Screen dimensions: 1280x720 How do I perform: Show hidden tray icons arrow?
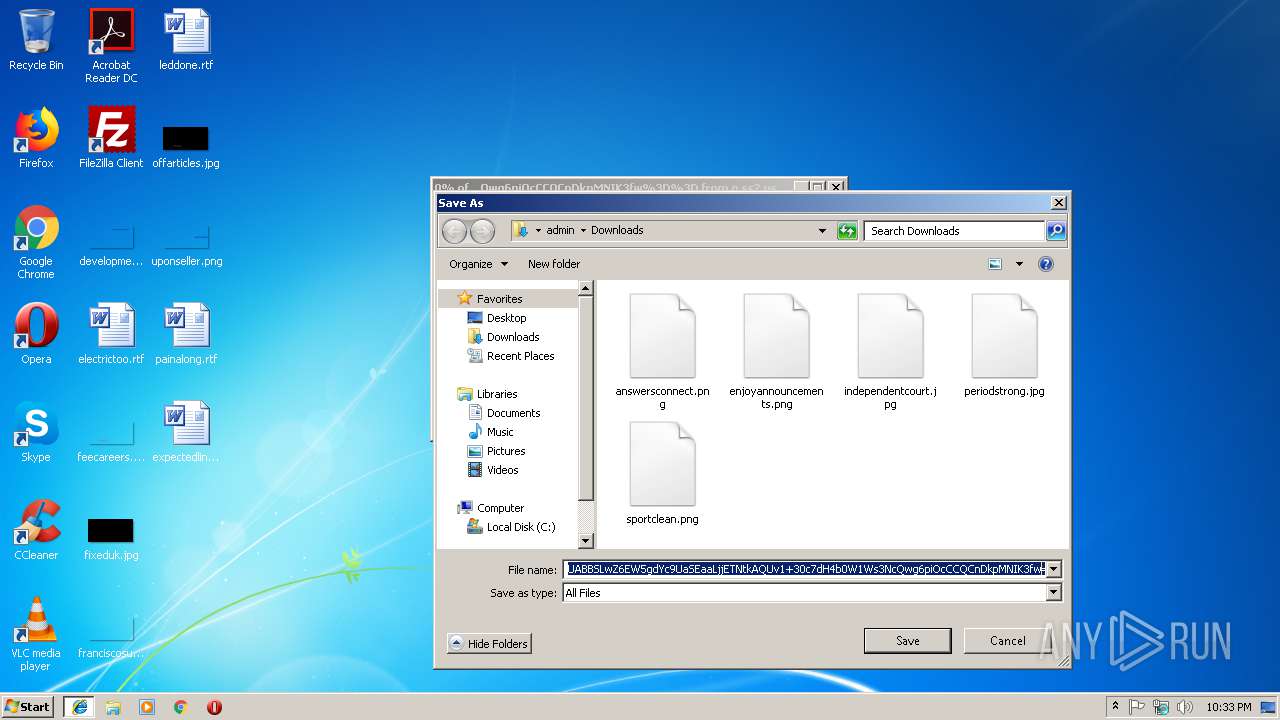pos(1116,707)
